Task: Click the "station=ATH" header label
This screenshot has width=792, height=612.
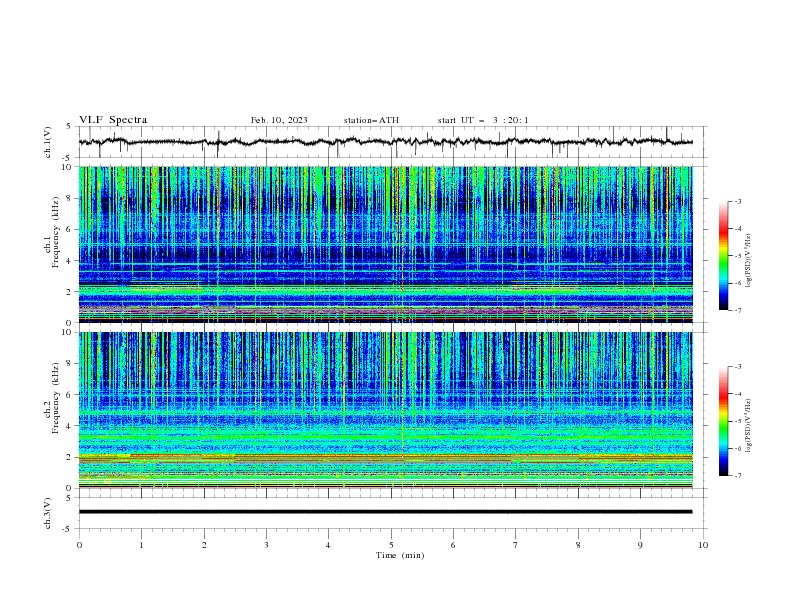Action: (371, 120)
